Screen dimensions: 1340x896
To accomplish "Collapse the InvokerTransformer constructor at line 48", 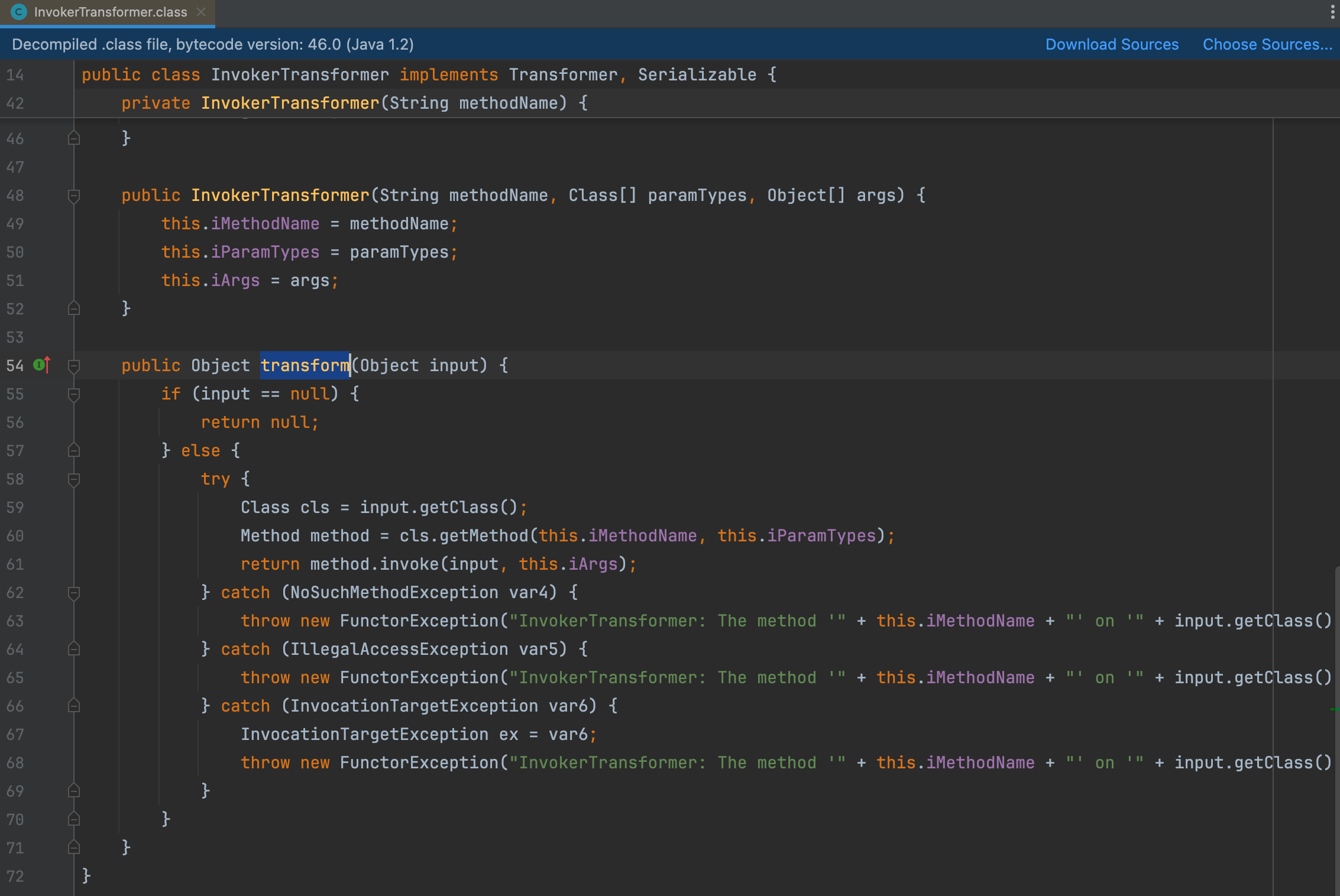I will click(74, 196).
